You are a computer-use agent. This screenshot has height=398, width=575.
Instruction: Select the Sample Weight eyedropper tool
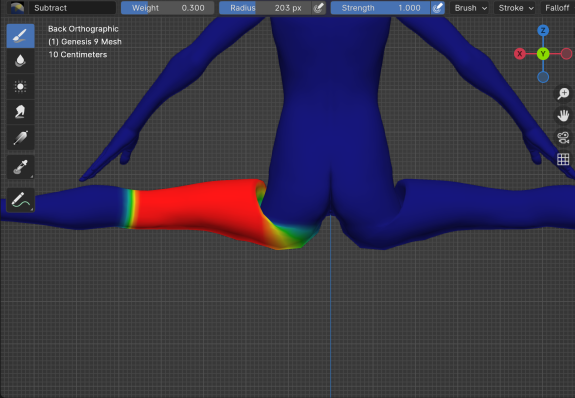(x=21, y=167)
